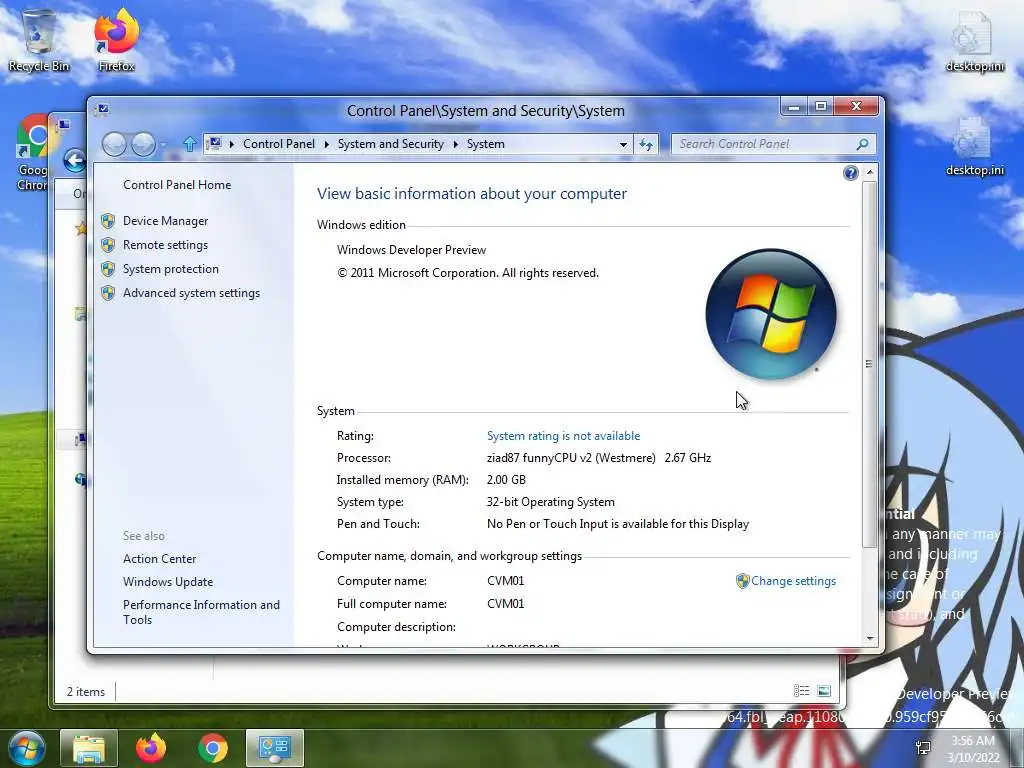Viewport: 1024px width, 768px height.
Task: Click the 32-bit Operating System value
Action: click(551, 502)
